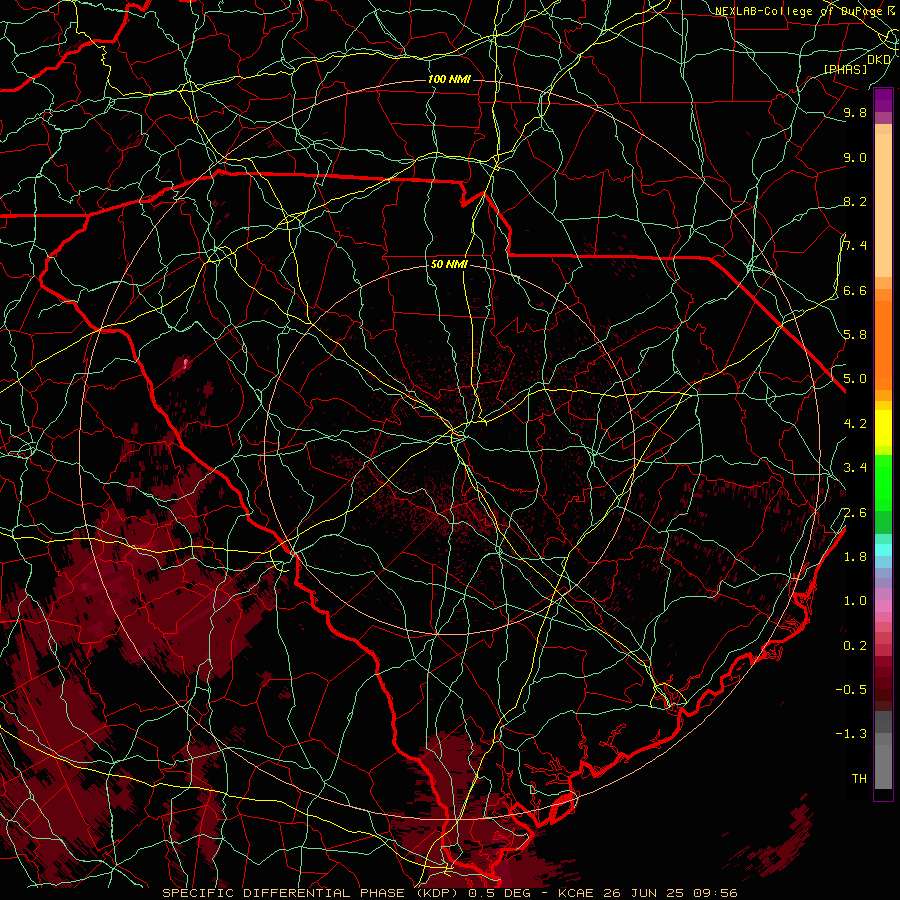Pick the yellow color band on scale
Screen dimensions: 900x900
[x=883, y=428]
